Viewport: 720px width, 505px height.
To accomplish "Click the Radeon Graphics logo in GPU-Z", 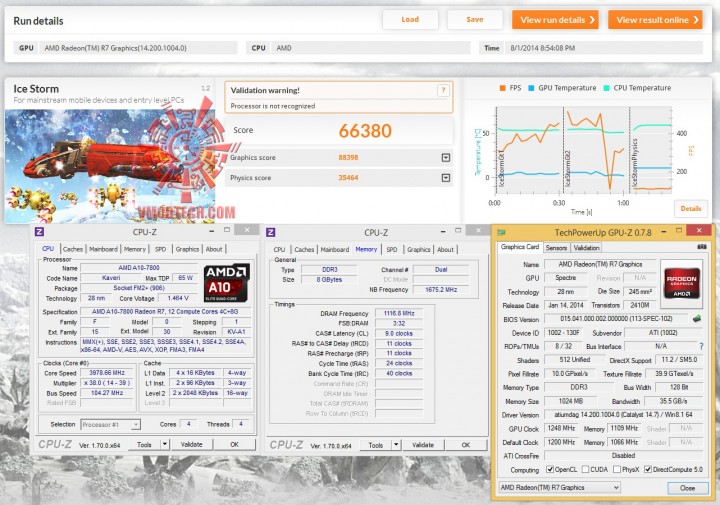I will pos(681,283).
